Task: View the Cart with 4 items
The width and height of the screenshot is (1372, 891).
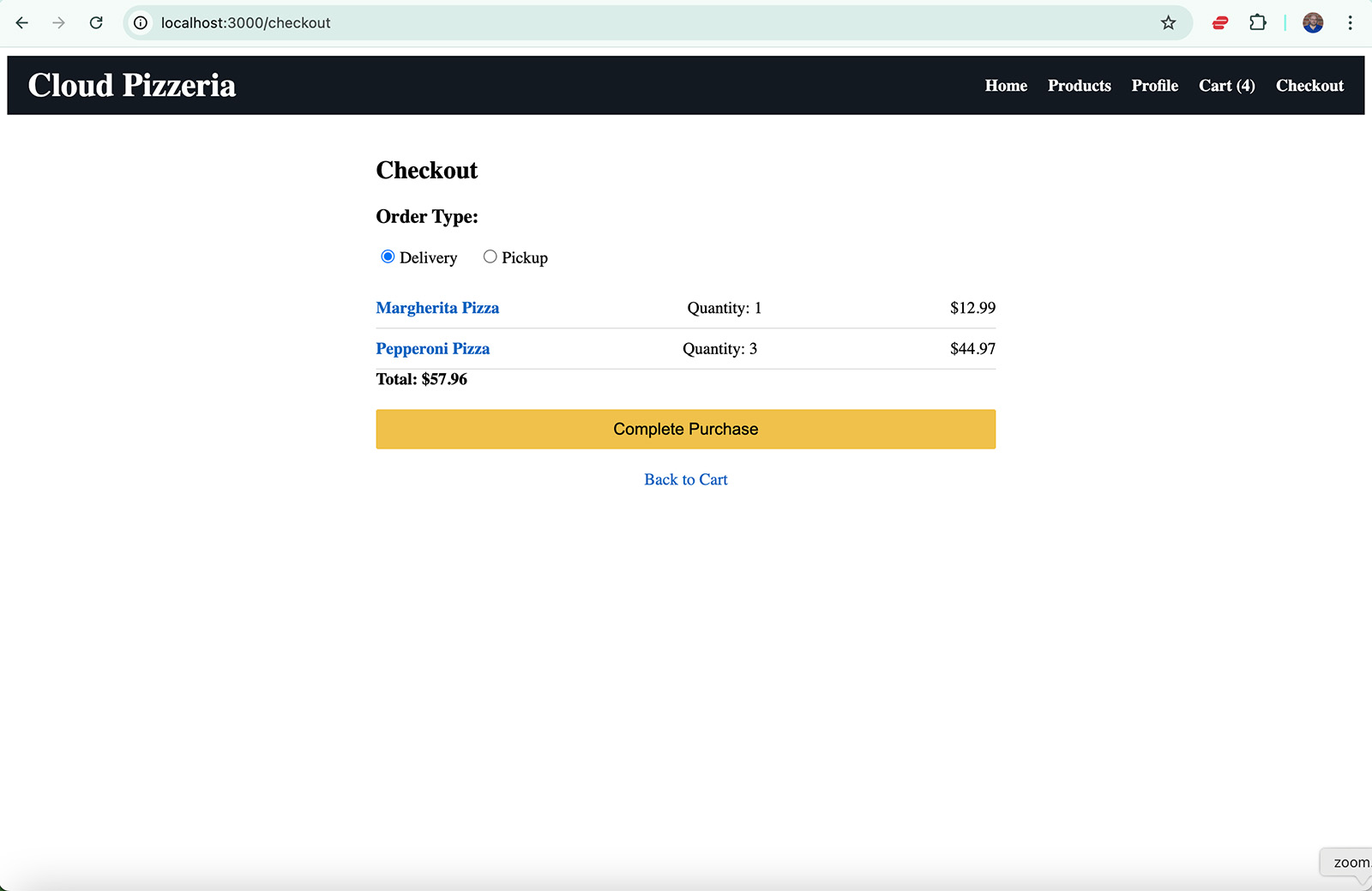Action: point(1226,85)
